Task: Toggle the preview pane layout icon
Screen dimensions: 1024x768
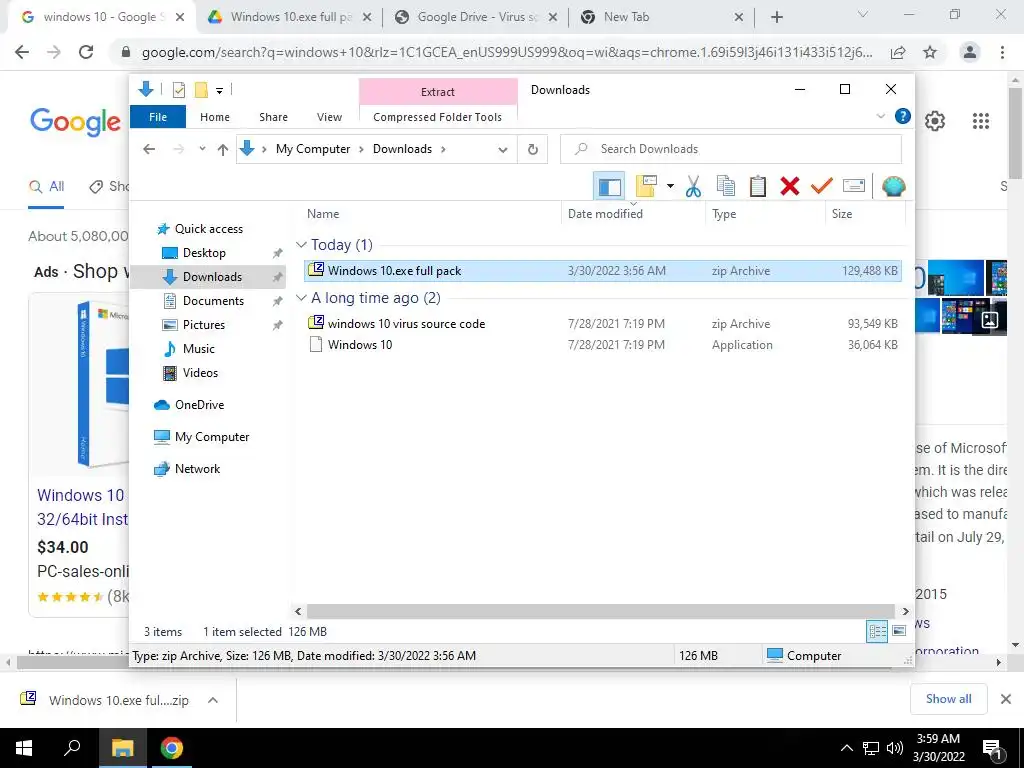Action: tap(609, 187)
